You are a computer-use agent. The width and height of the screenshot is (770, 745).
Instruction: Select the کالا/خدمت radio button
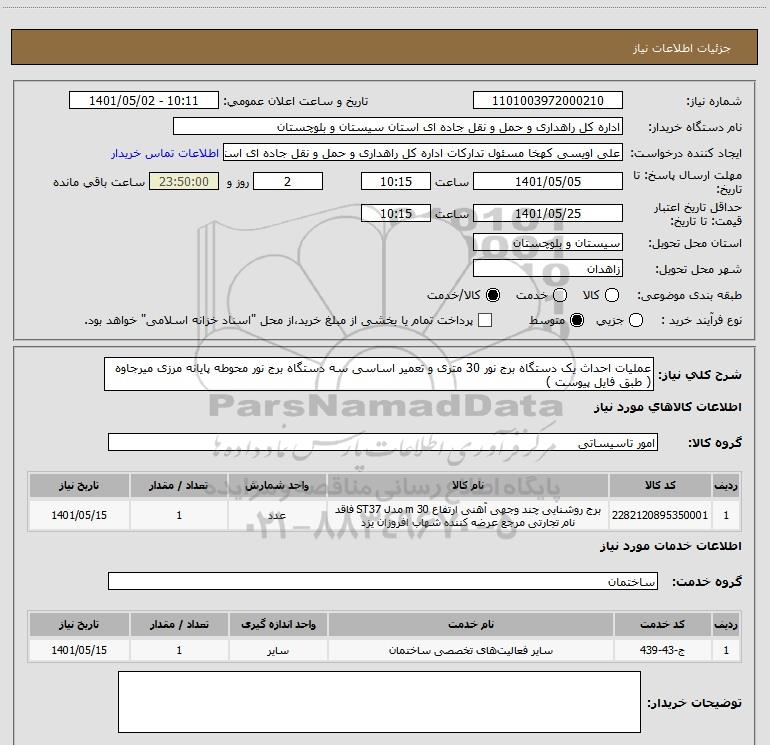(x=493, y=295)
